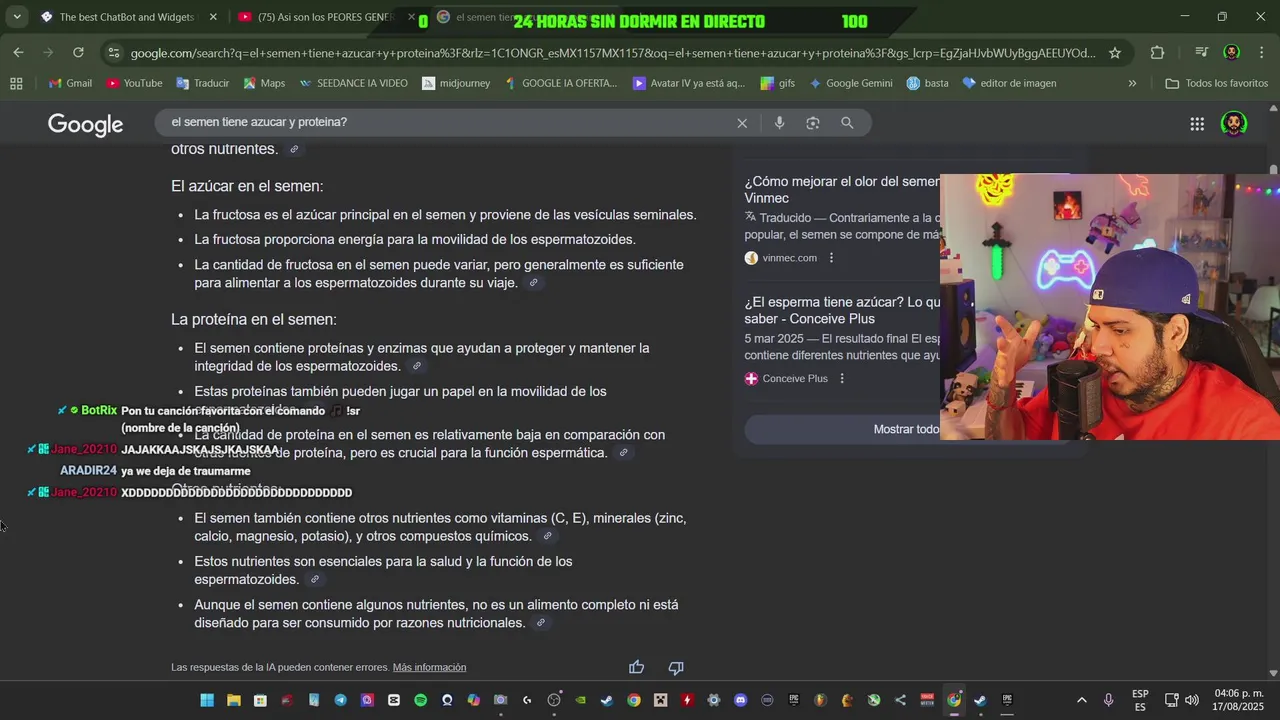1280x720 pixels.
Task: Open Telegram from the taskbar
Action: (x=340, y=700)
